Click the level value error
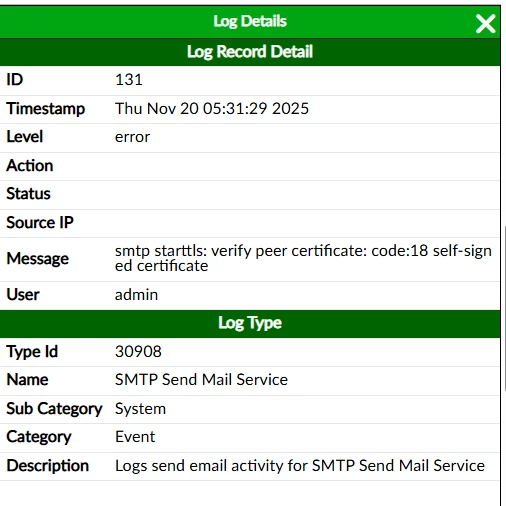Screen dimensions: 506x506 (132, 137)
